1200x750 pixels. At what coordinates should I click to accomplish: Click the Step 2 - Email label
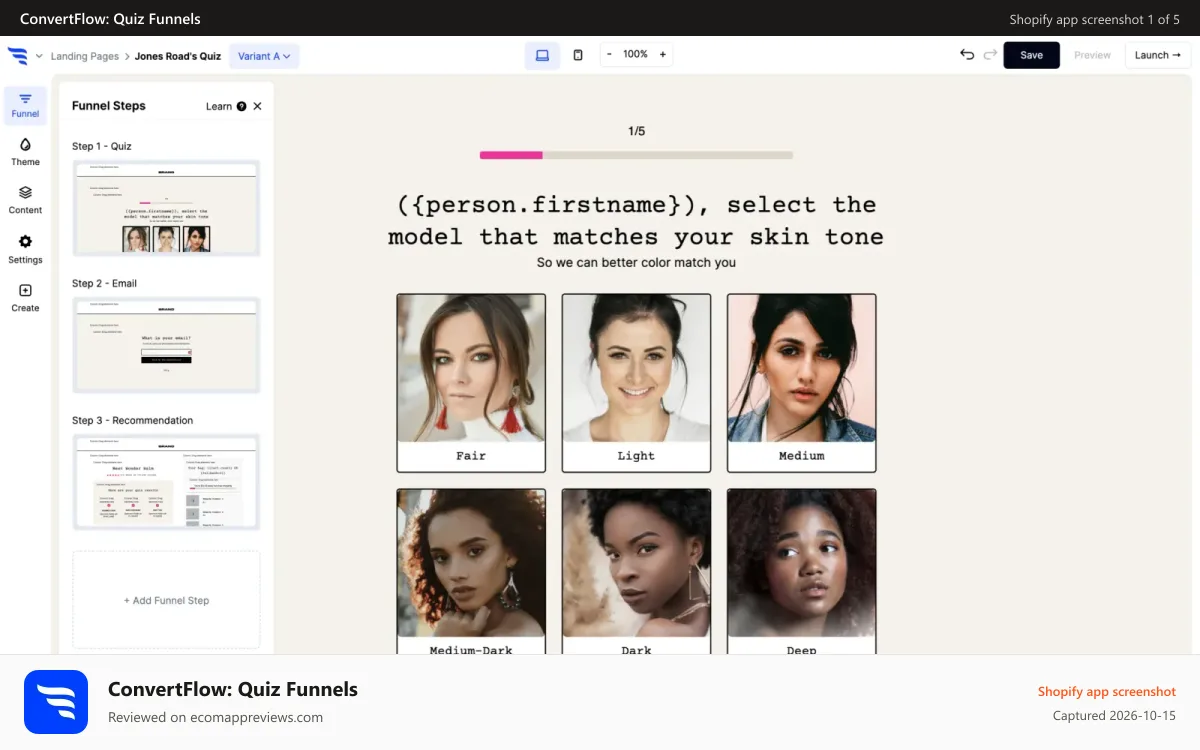tap(104, 283)
